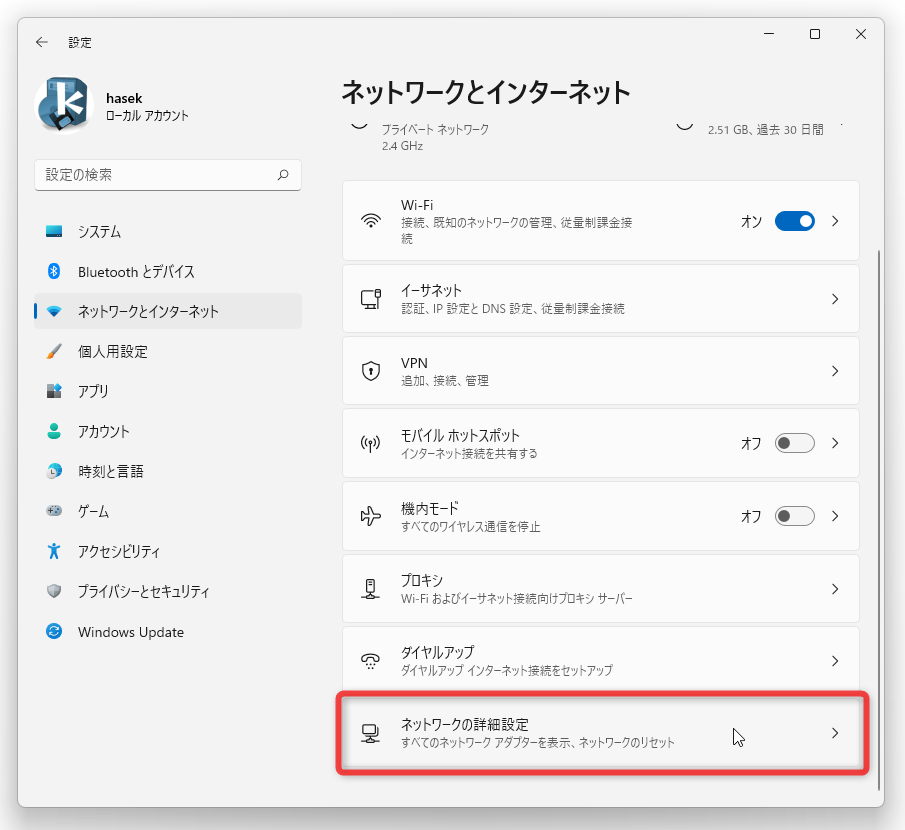The width and height of the screenshot is (905, 830).
Task: Open アプリ settings category
Action: coord(168,391)
